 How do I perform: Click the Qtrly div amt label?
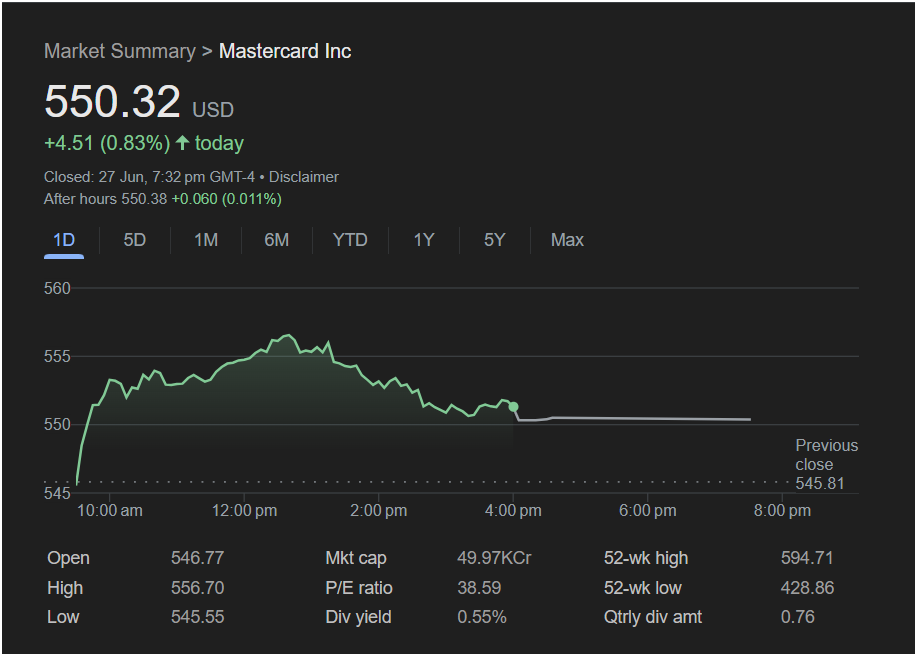click(653, 617)
